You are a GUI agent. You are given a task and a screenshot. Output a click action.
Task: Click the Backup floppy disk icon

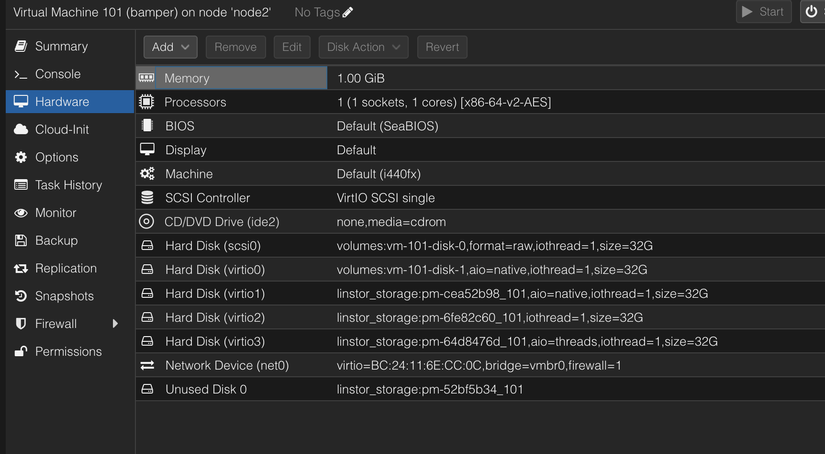tap(21, 240)
